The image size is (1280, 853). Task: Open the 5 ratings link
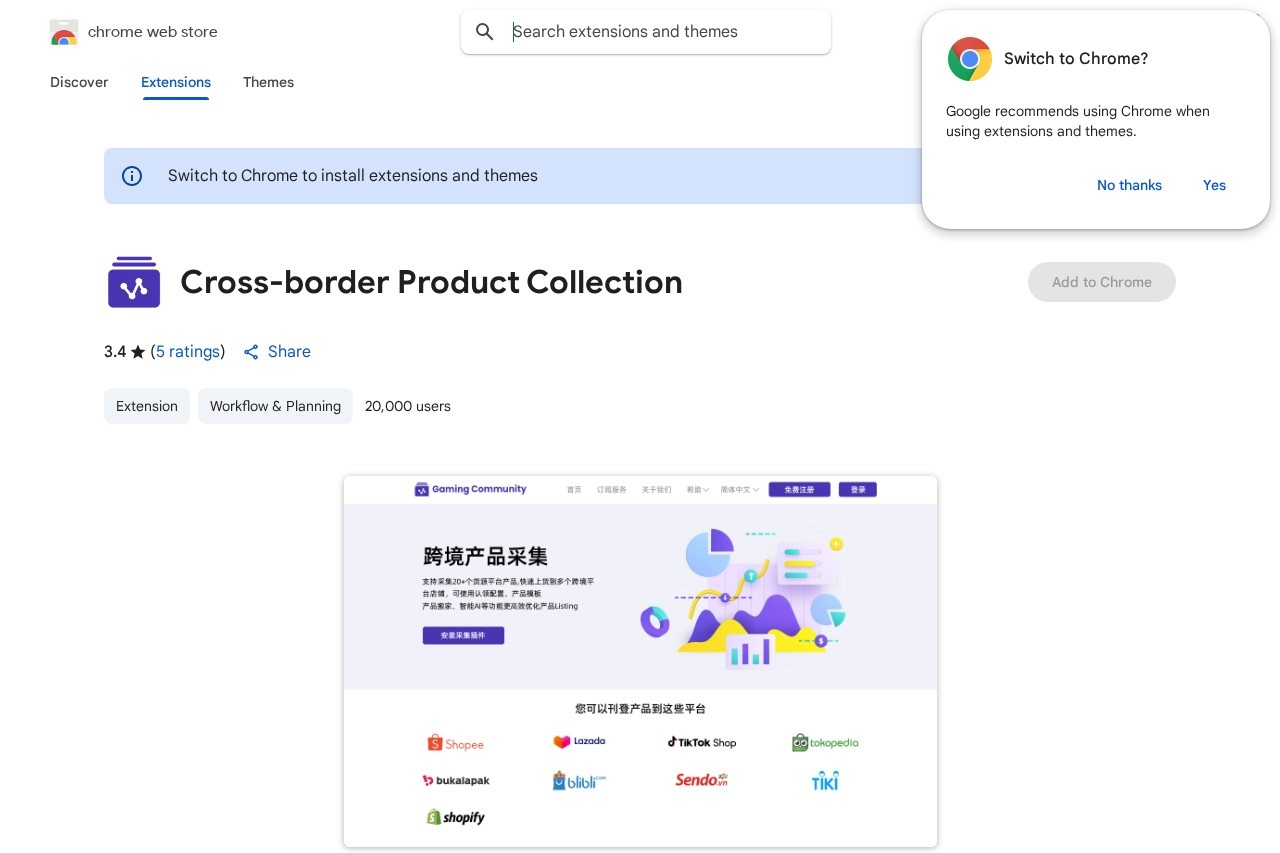[188, 351]
